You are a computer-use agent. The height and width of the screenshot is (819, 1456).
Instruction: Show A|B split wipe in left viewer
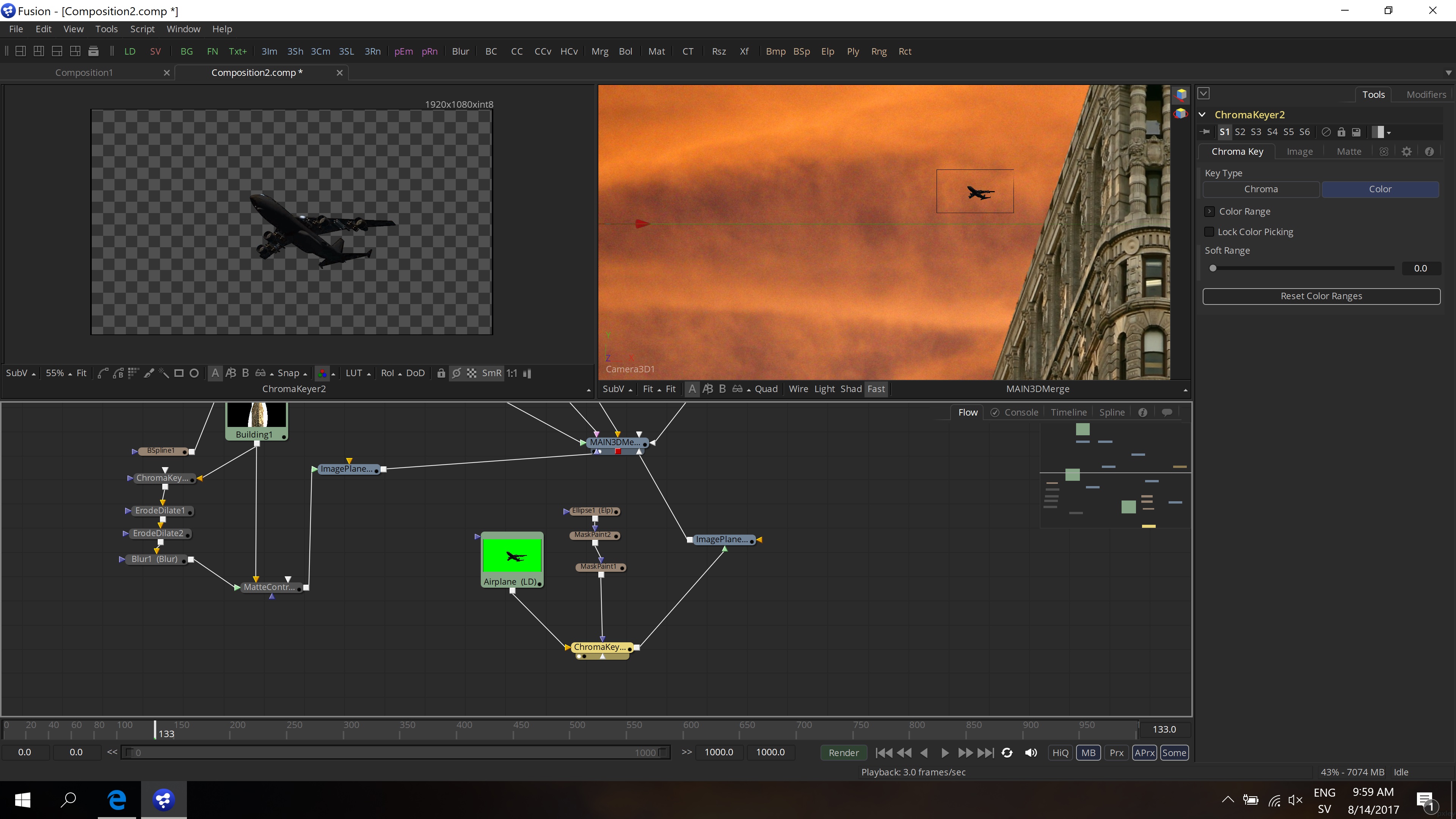[x=231, y=373]
